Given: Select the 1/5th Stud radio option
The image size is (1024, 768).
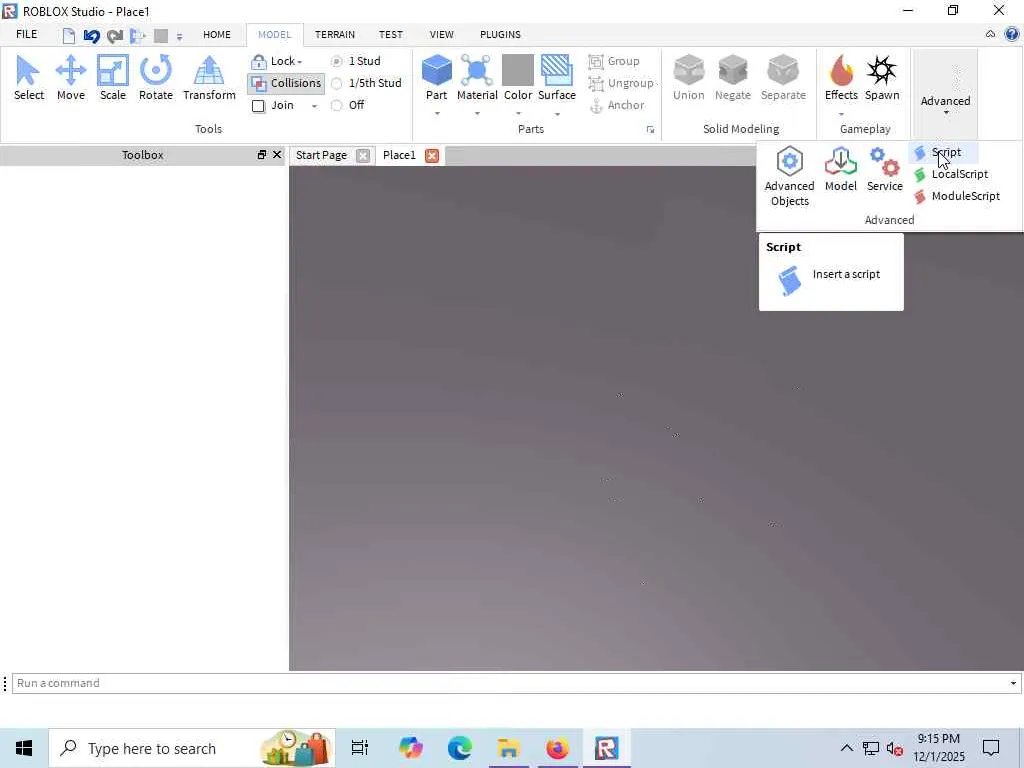Looking at the screenshot, I should click(x=337, y=84).
